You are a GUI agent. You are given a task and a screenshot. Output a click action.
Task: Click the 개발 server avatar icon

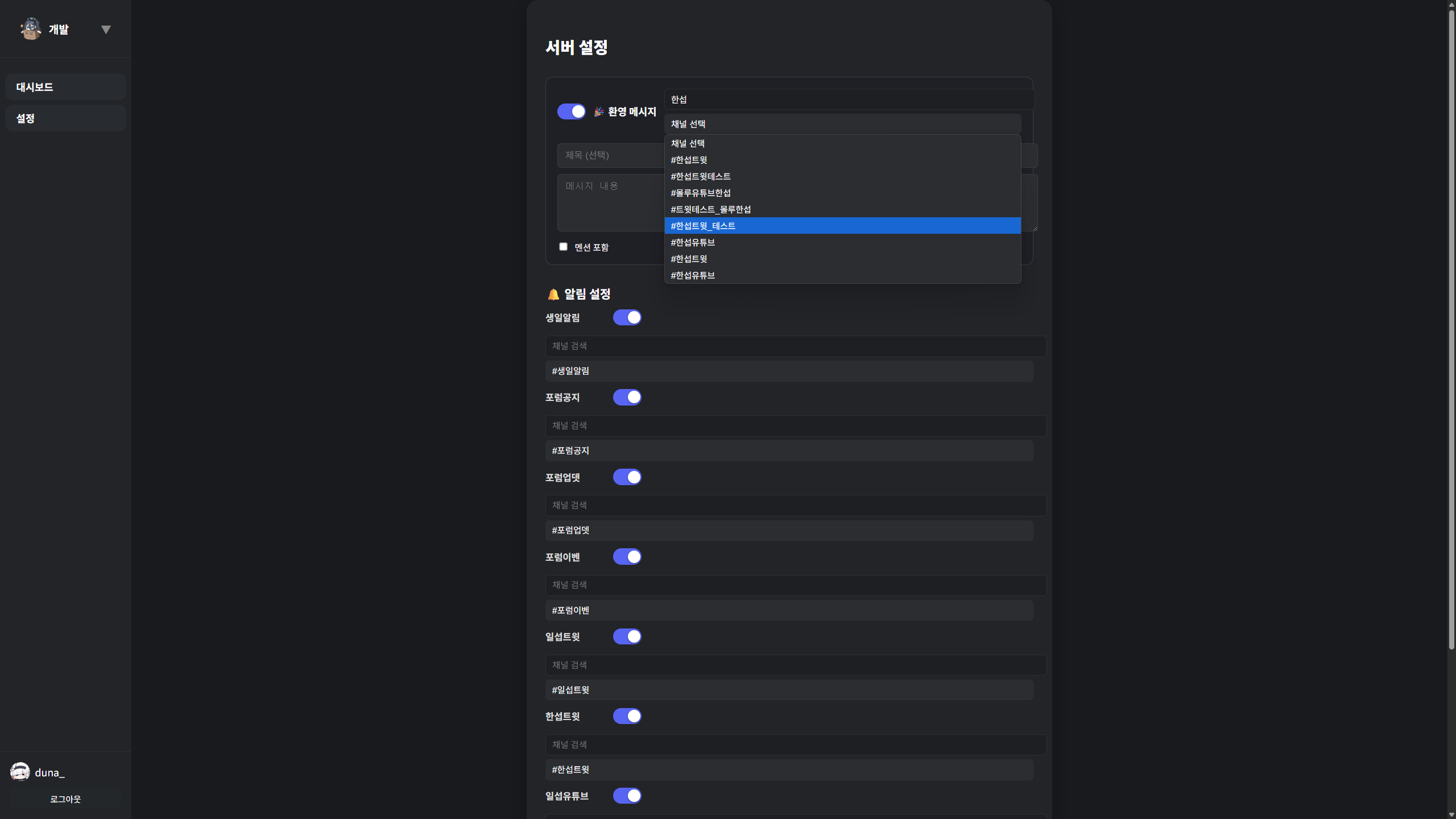click(x=31, y=29)
